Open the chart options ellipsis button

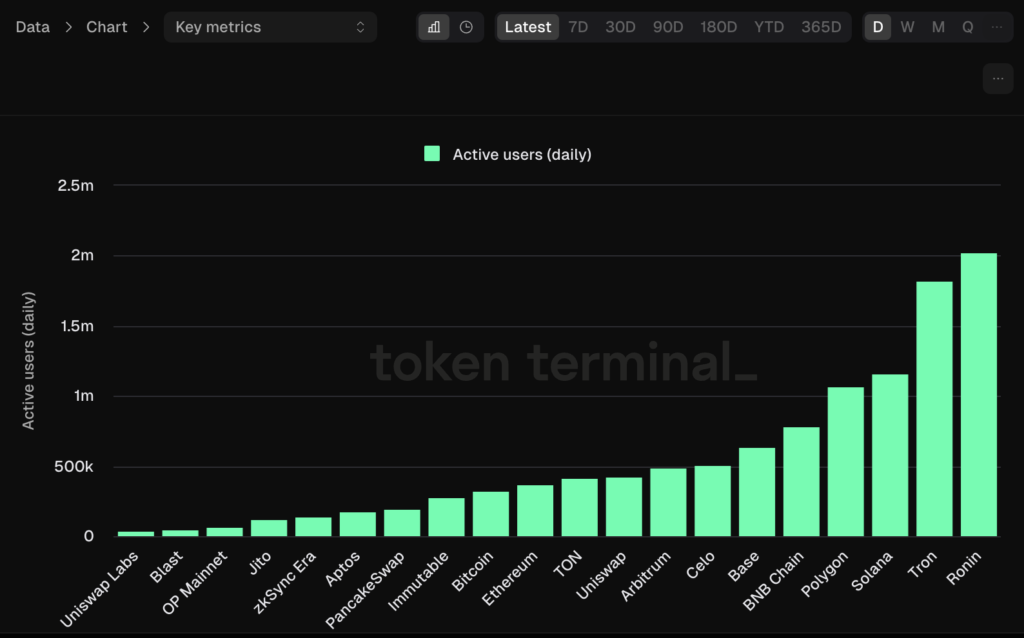[x=998, y=78]
